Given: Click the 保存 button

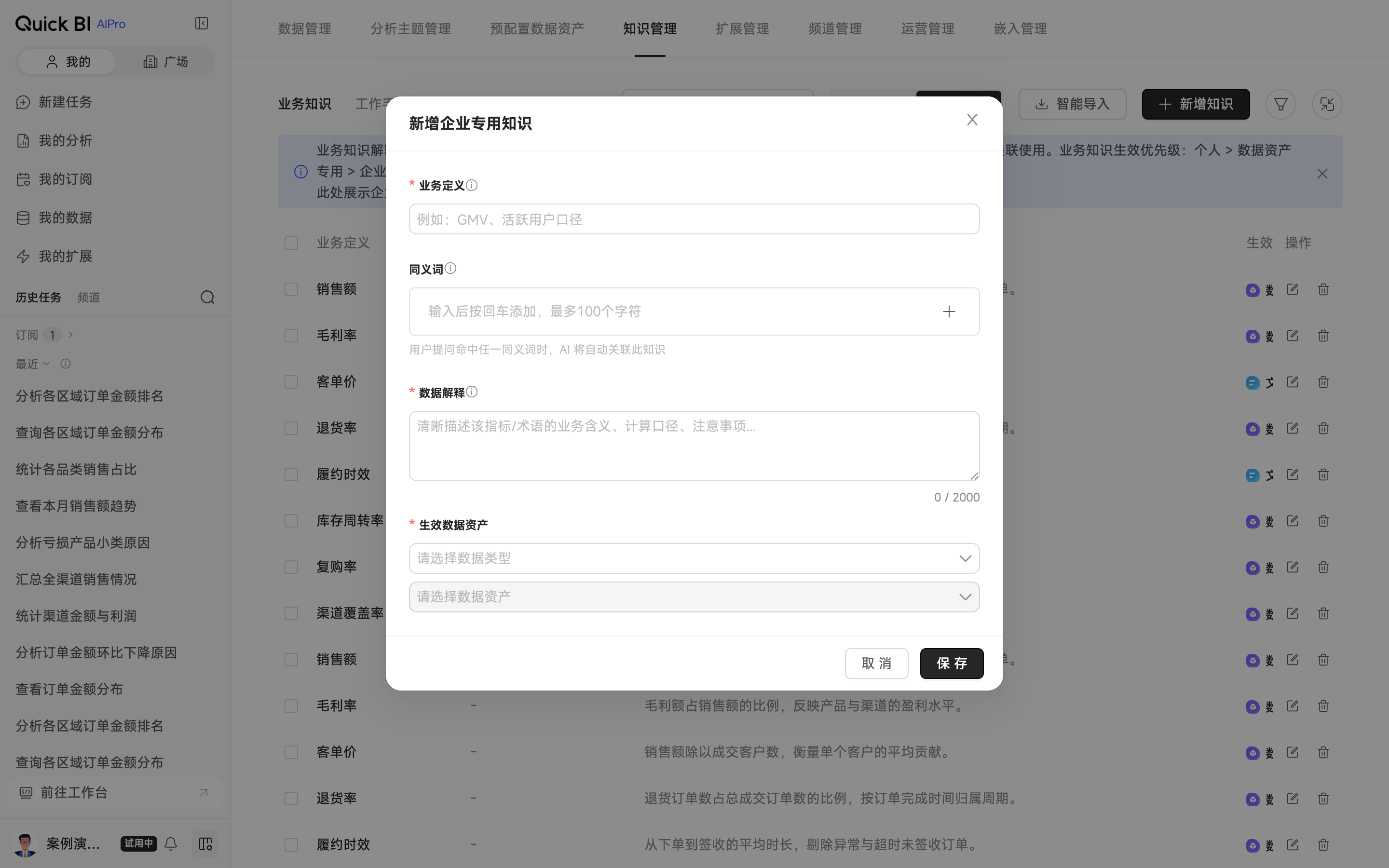Looking at the screenshot, I should point(952,663).
